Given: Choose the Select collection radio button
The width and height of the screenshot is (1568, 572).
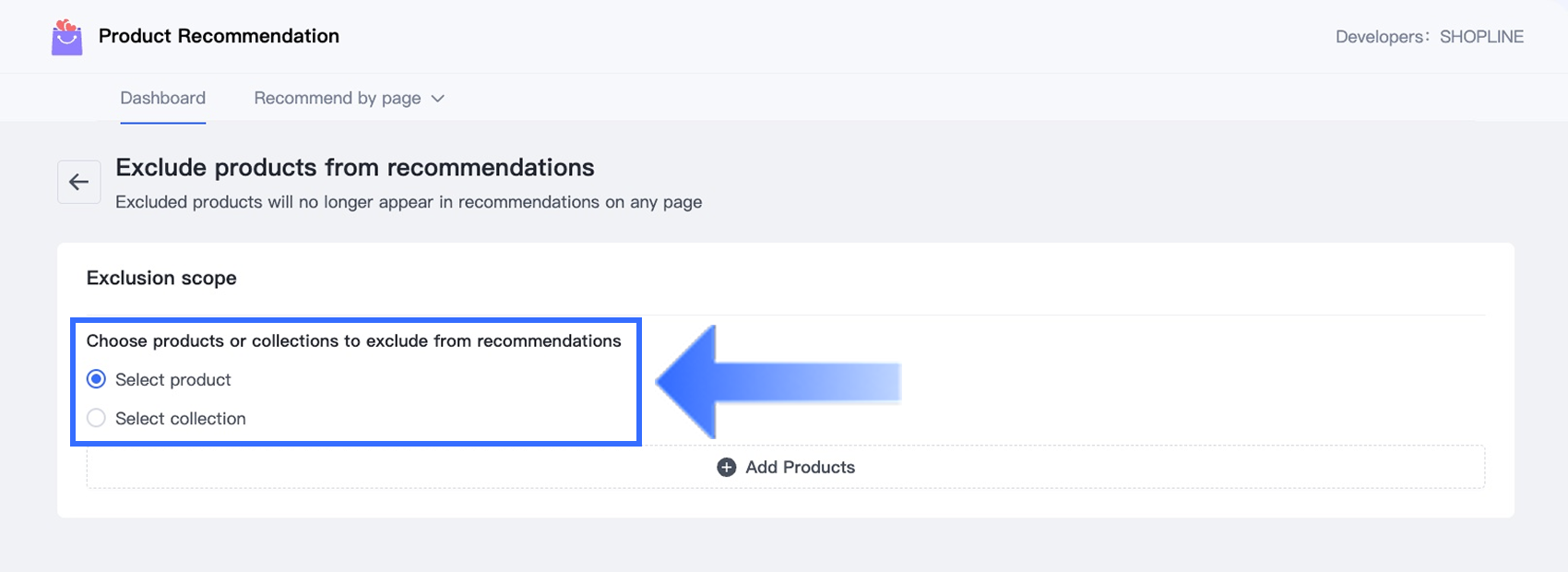Looking at the screenshot, I should [x=96, y=418].
